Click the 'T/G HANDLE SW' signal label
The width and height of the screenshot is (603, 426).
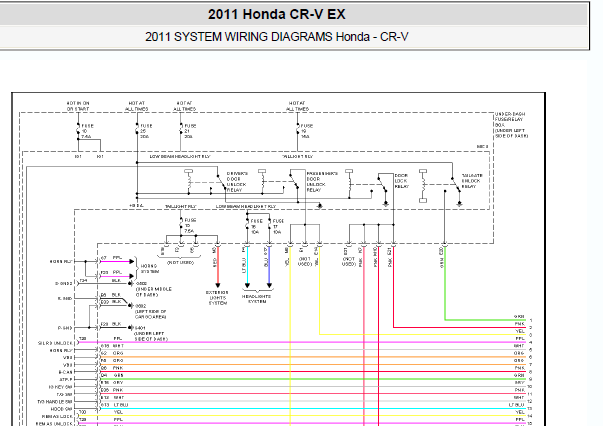(x=55, y=402)
